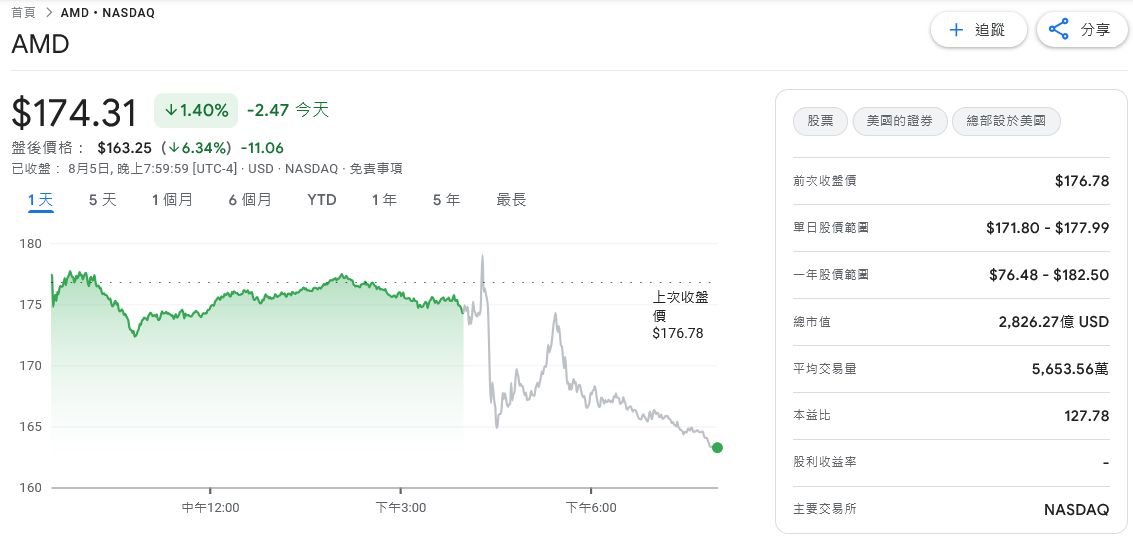The width and height of the screenshot is (1133, 537).
Task: Click the green dot at the end of the chart line
Action: click(x=717, y=447)
